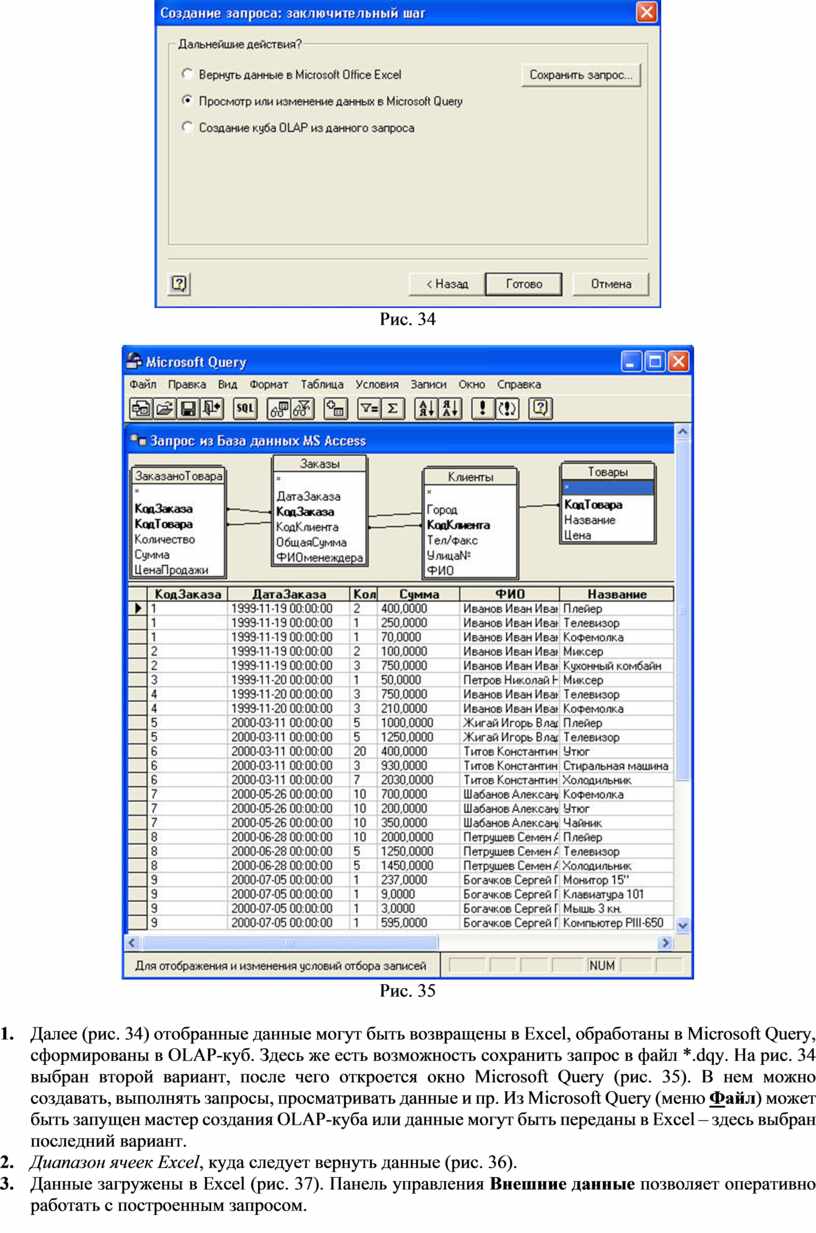Click Город field in Клиенты table
The width and height of the screenshot is (816, 1233).
click(441, 510)
